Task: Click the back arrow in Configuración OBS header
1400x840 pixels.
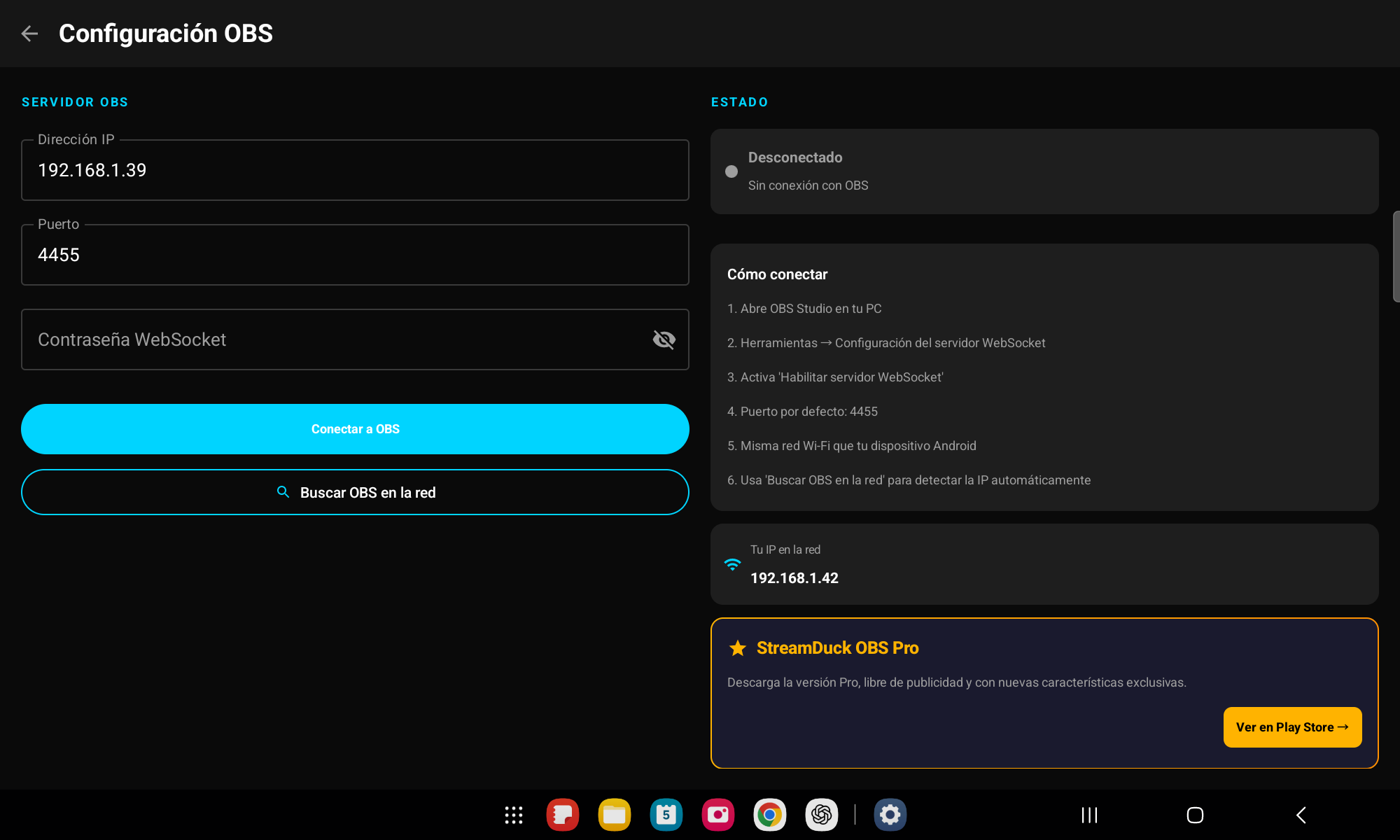Action: [x=30, y=33]
